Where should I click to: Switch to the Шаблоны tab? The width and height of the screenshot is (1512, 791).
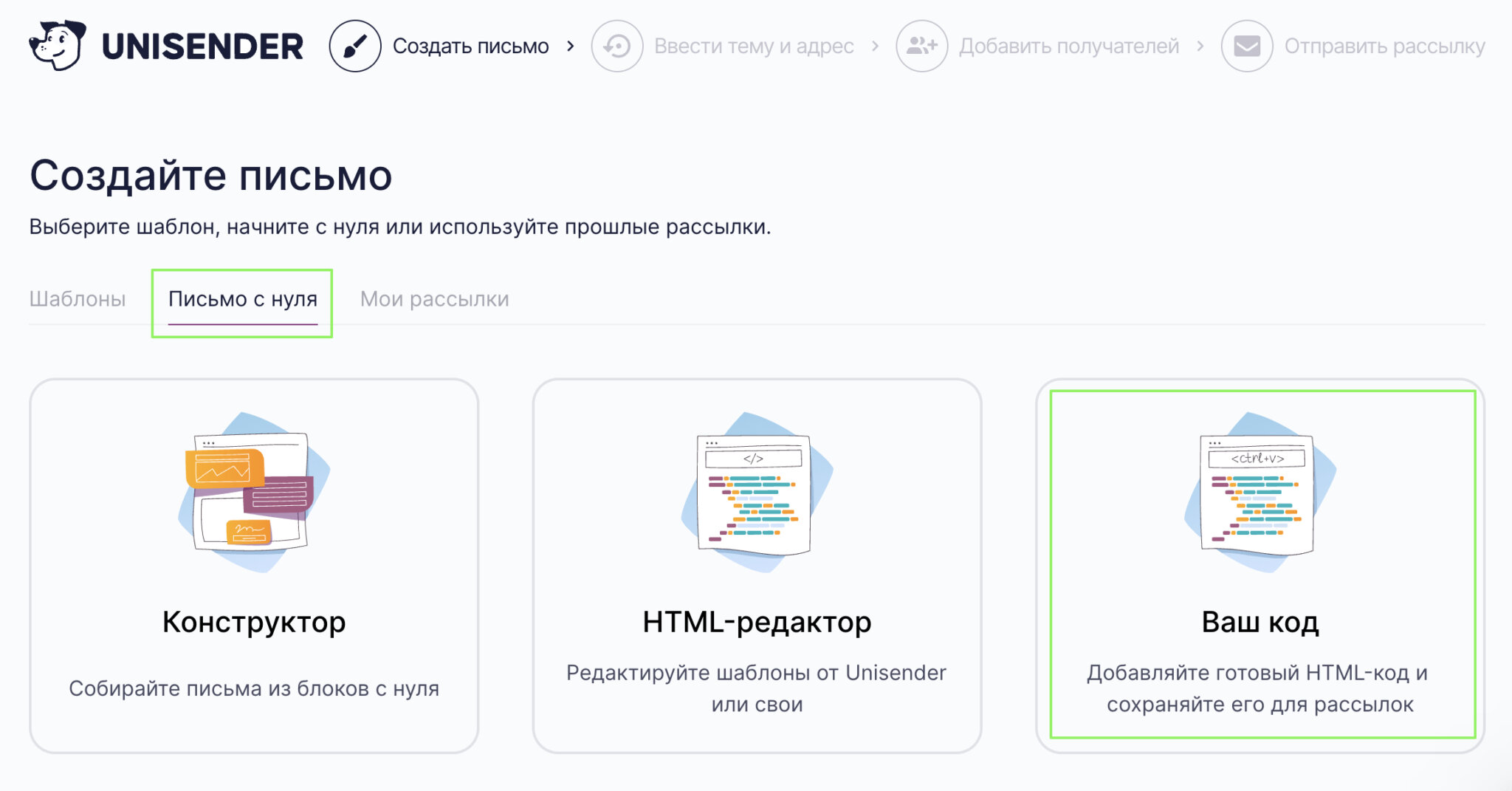pos(78,299)
